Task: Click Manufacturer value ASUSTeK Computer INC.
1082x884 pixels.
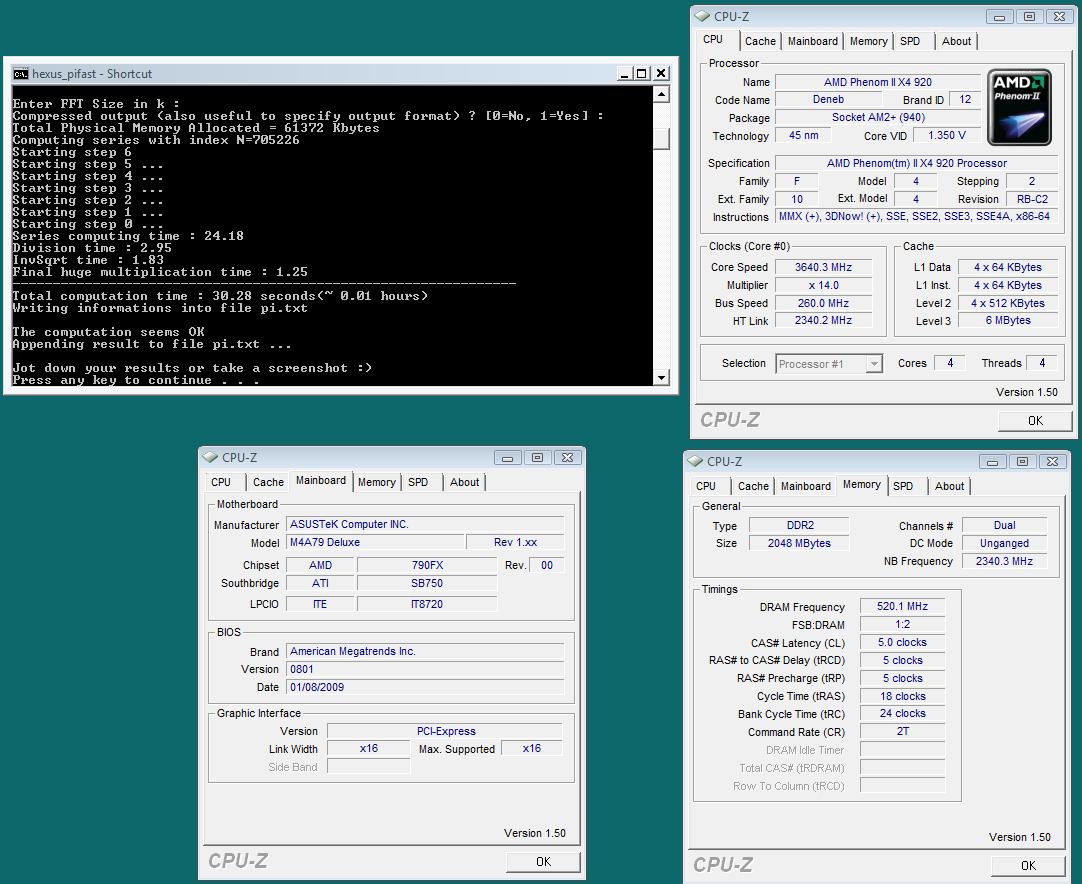Action: coord(424,524)
